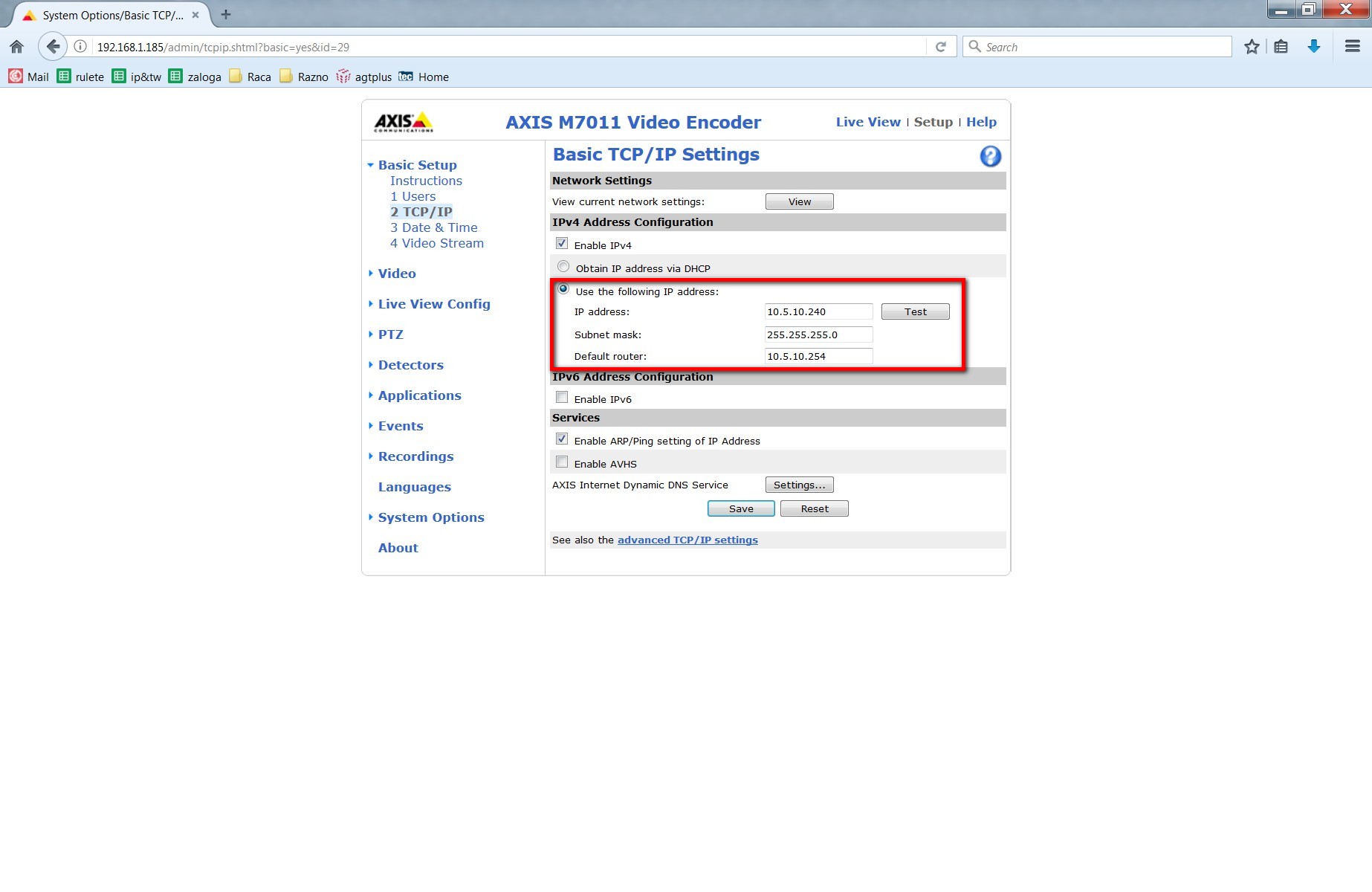The height and width of the screenshot is (892, 1372).
Task: Open the advanced TCP/IP settings link
Action: pos(687,540)
